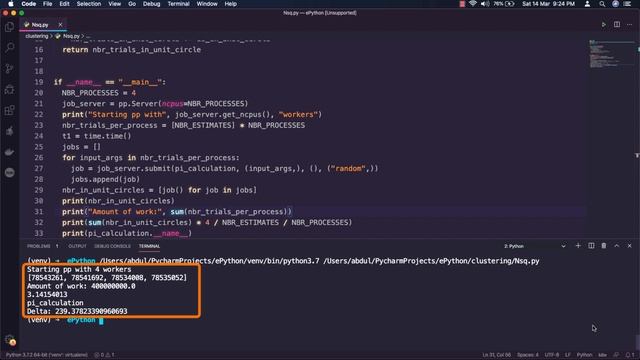Click the 'clustering' breadcrumb

click(36, 36)
